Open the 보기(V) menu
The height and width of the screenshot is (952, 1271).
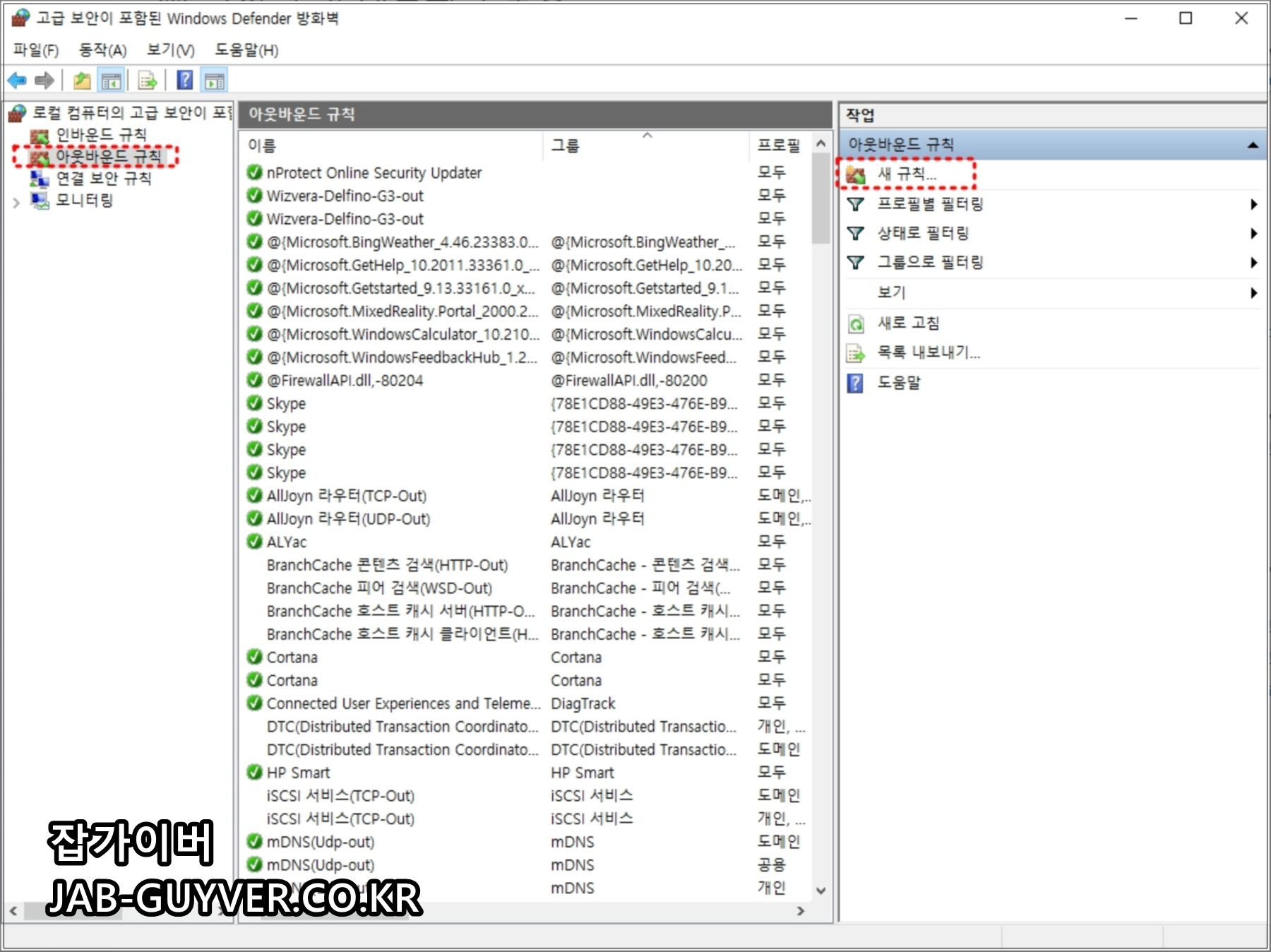point(170,50)
